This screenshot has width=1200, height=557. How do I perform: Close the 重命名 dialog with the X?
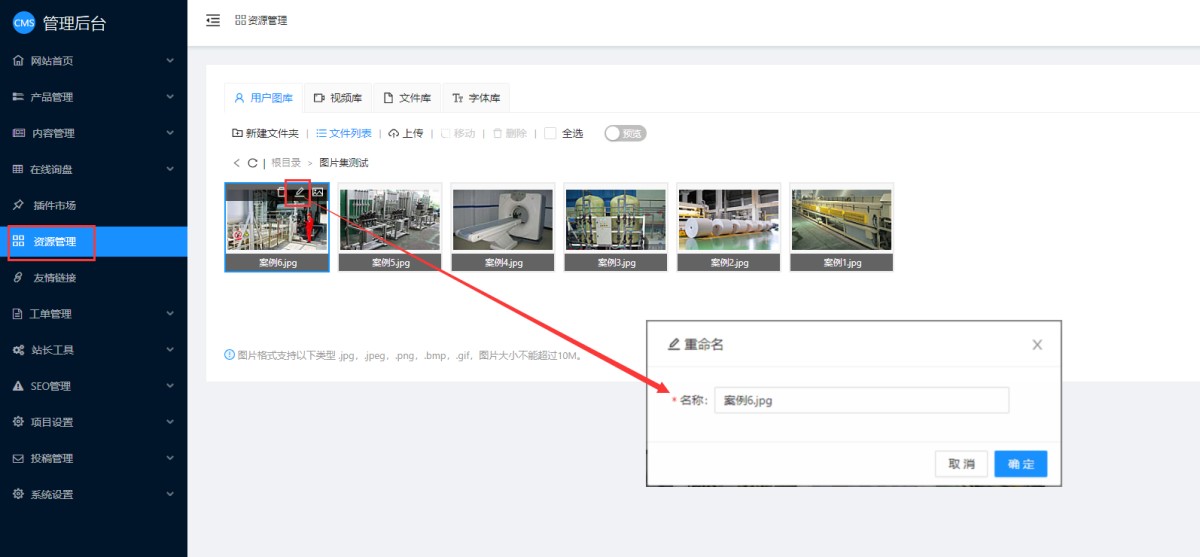tap(1037, 345)
